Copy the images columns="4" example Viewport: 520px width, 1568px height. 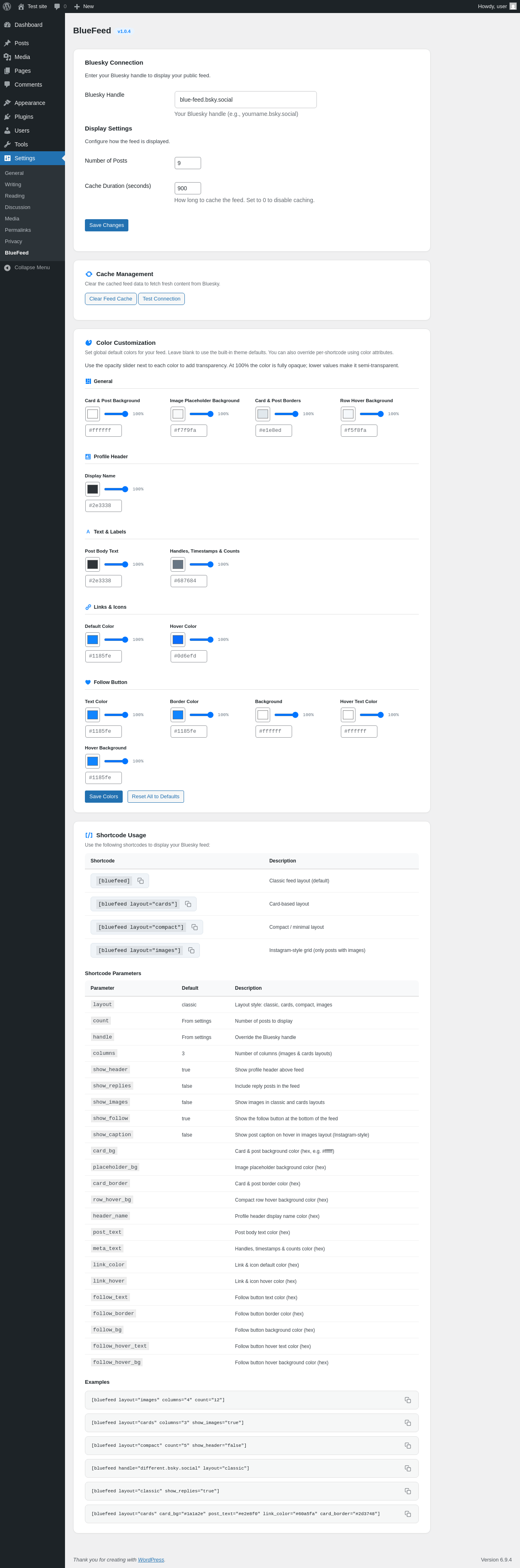coord(407,1400)
